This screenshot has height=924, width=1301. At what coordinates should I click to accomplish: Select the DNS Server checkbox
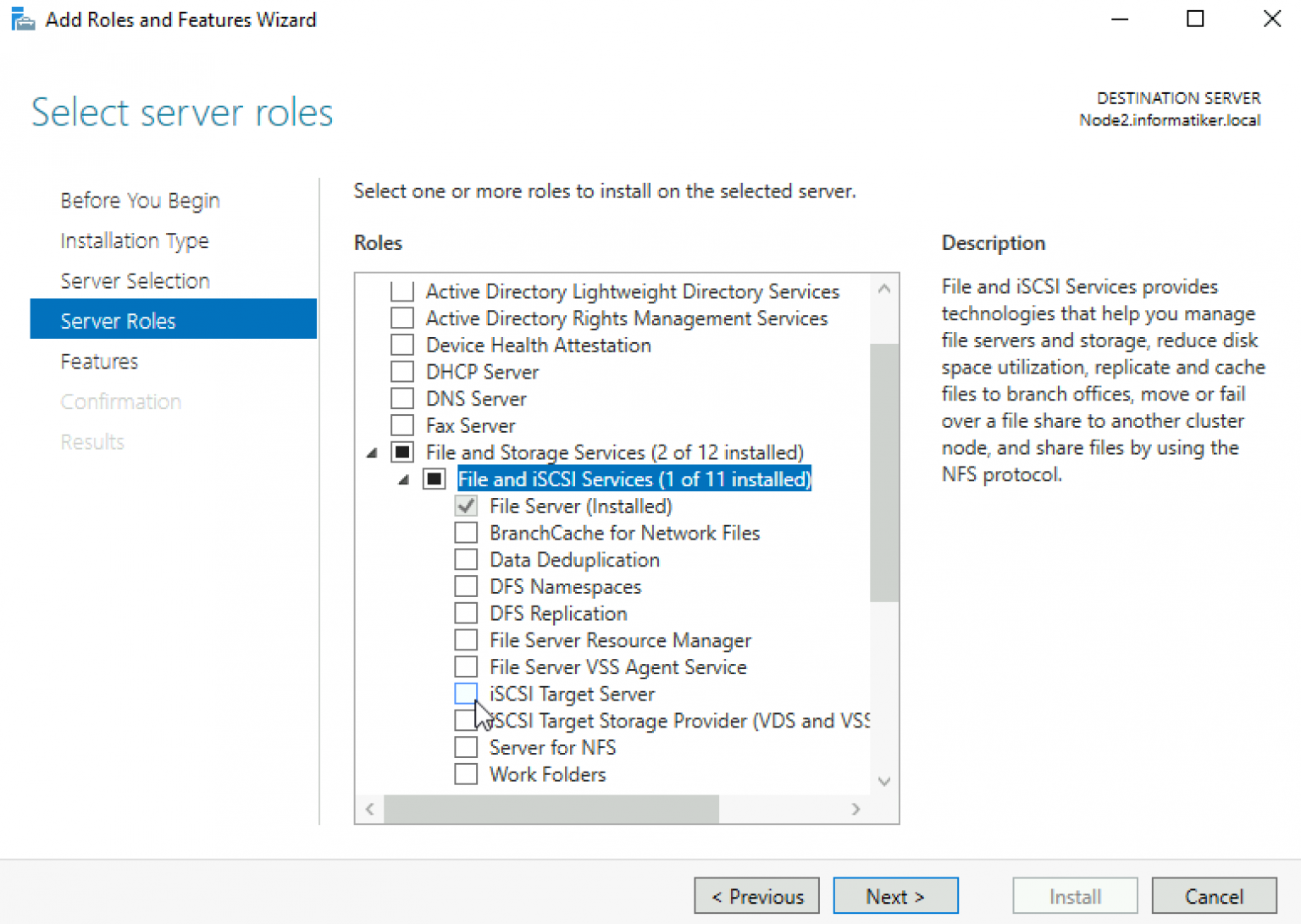coord(402,399)
